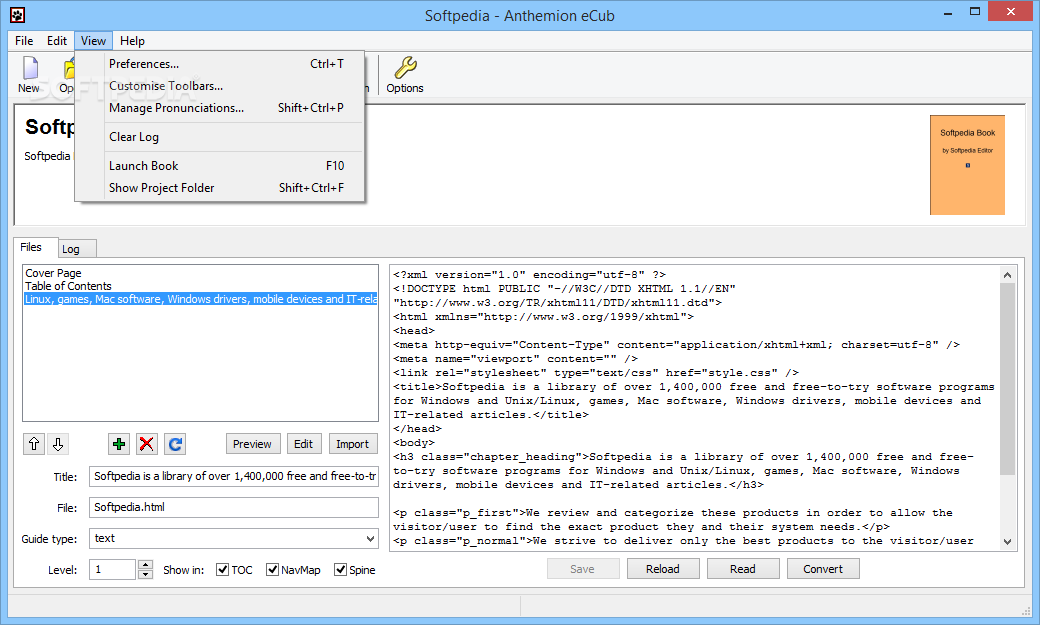Click the eCub app icon in title bar
The height and width of the screenshot is (625, 1040).
click(x=17, y=15)
